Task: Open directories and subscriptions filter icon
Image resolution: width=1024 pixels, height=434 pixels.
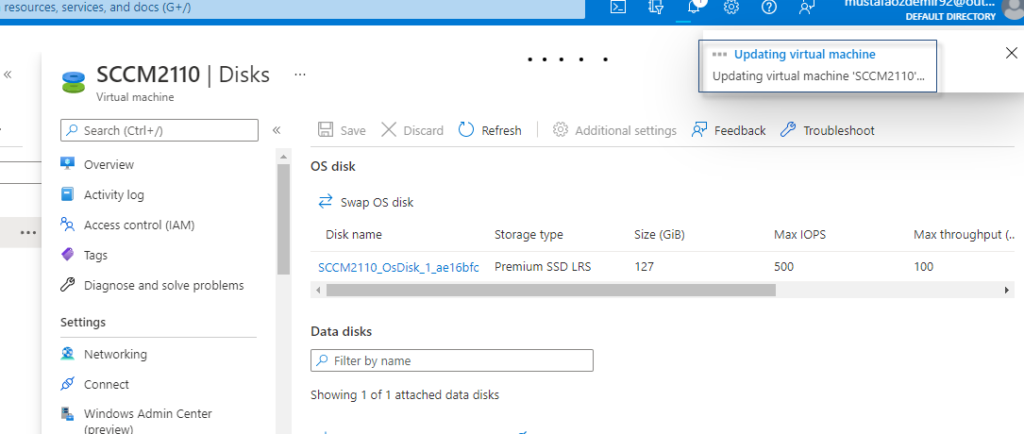Action: pos(656,7)
